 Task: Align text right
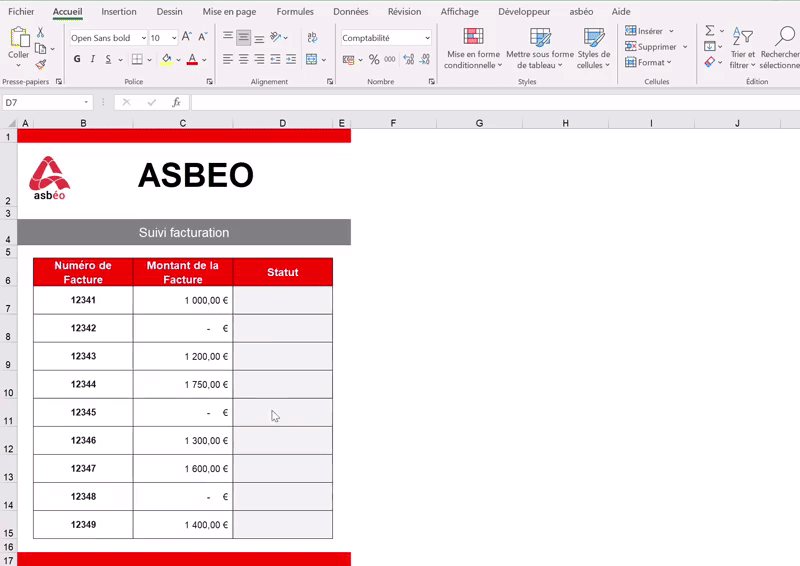[259, 59]
